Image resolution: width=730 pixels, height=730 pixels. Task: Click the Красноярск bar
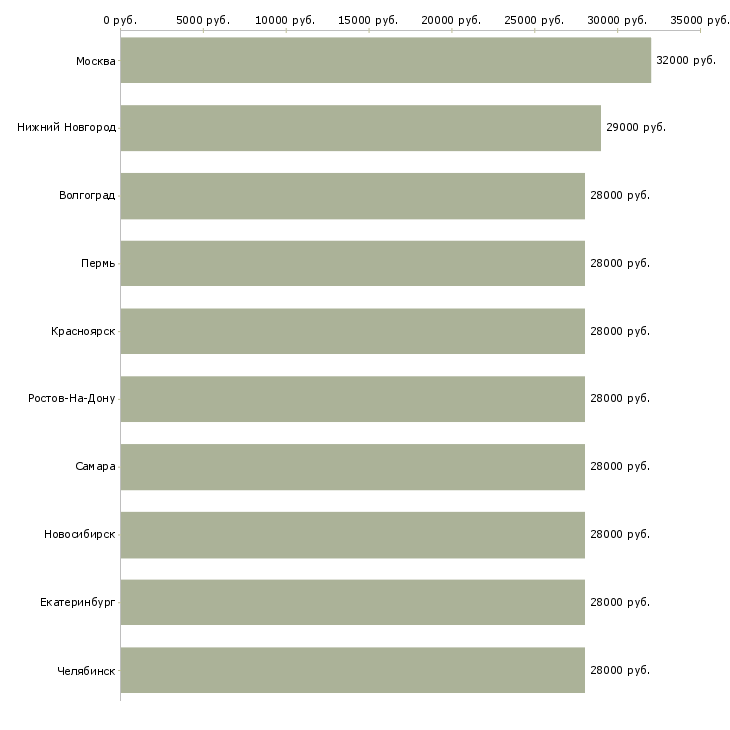[x=352, y=331]
